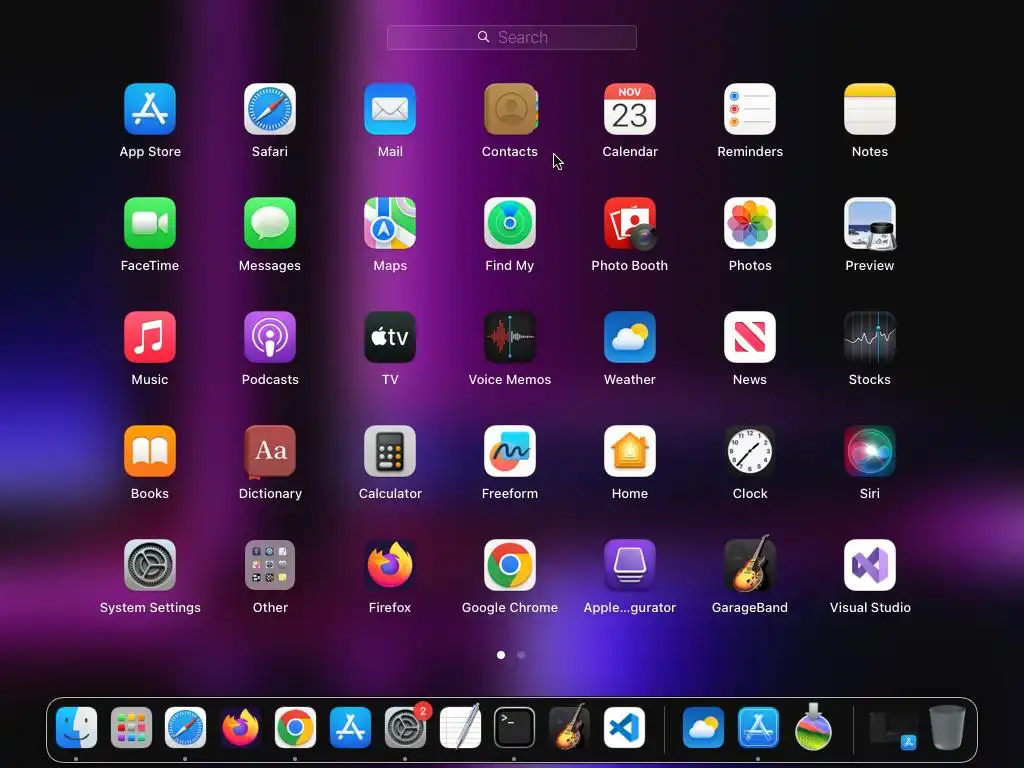The width and height of the screenshot is (1024, 768).
Task: Launch Visual Studio
Action: point(870,565)
